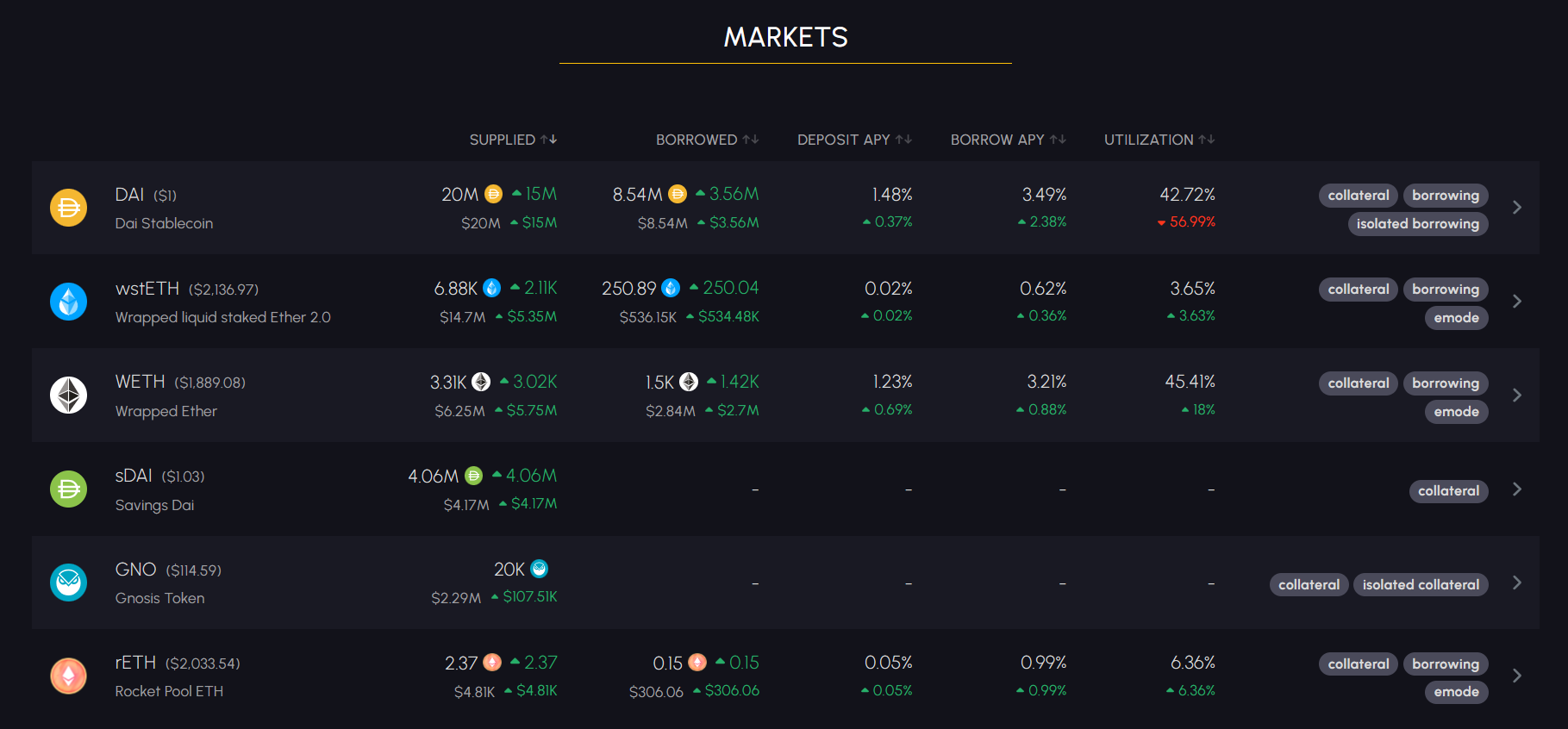1568x729 pixels.
Task: Sort markets by Borrowed column
Action: pyautogui.click(x=707, y=140)
